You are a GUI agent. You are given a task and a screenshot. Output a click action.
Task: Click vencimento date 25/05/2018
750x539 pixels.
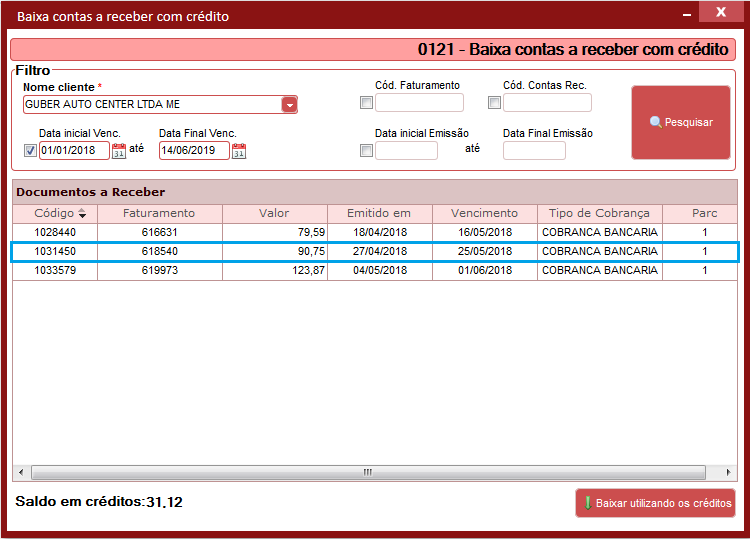coord(485,252)
